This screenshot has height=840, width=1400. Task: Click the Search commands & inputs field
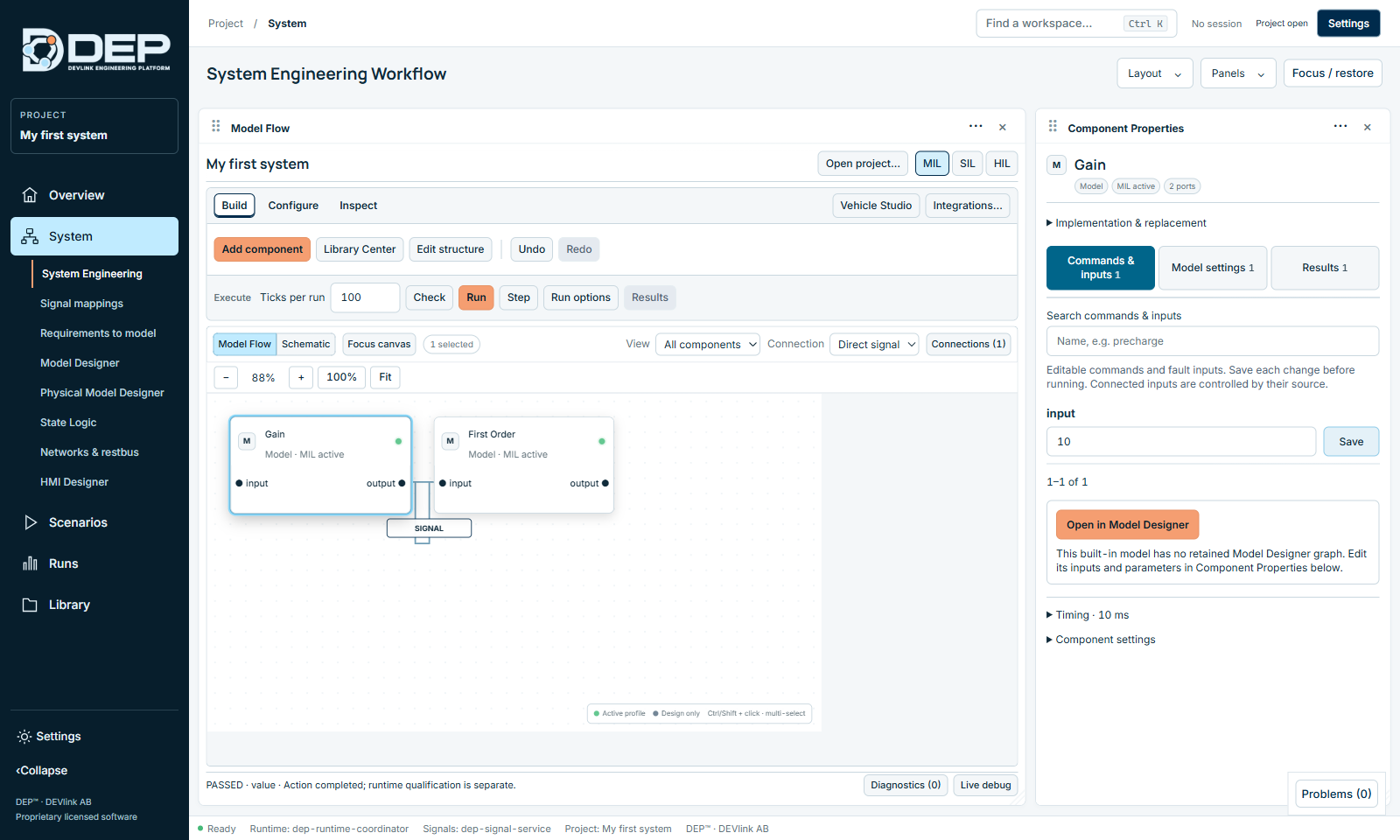pyautogui.click(x=1213, y=341)
